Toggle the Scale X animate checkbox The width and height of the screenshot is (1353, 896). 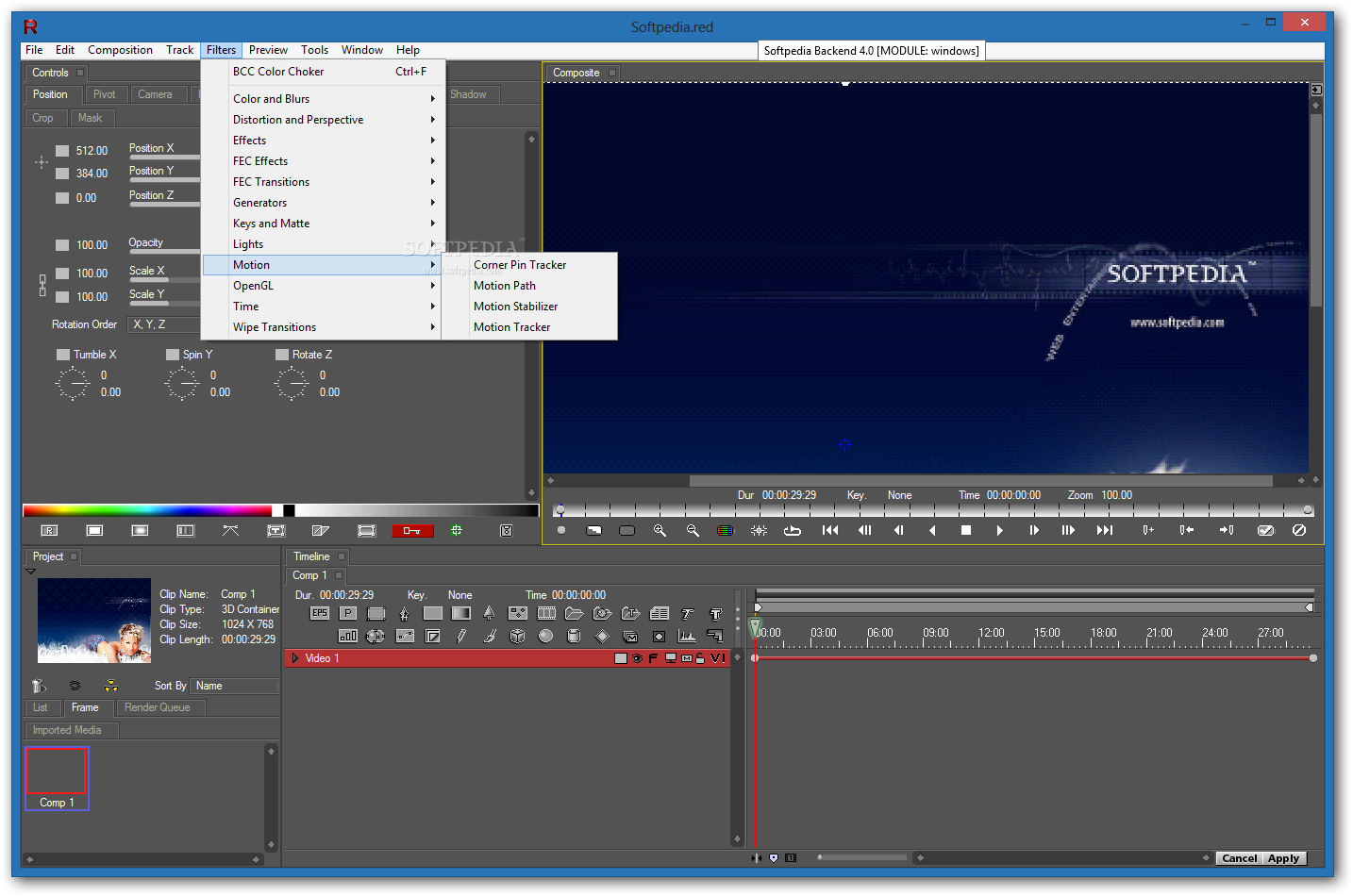coord(62,274)
